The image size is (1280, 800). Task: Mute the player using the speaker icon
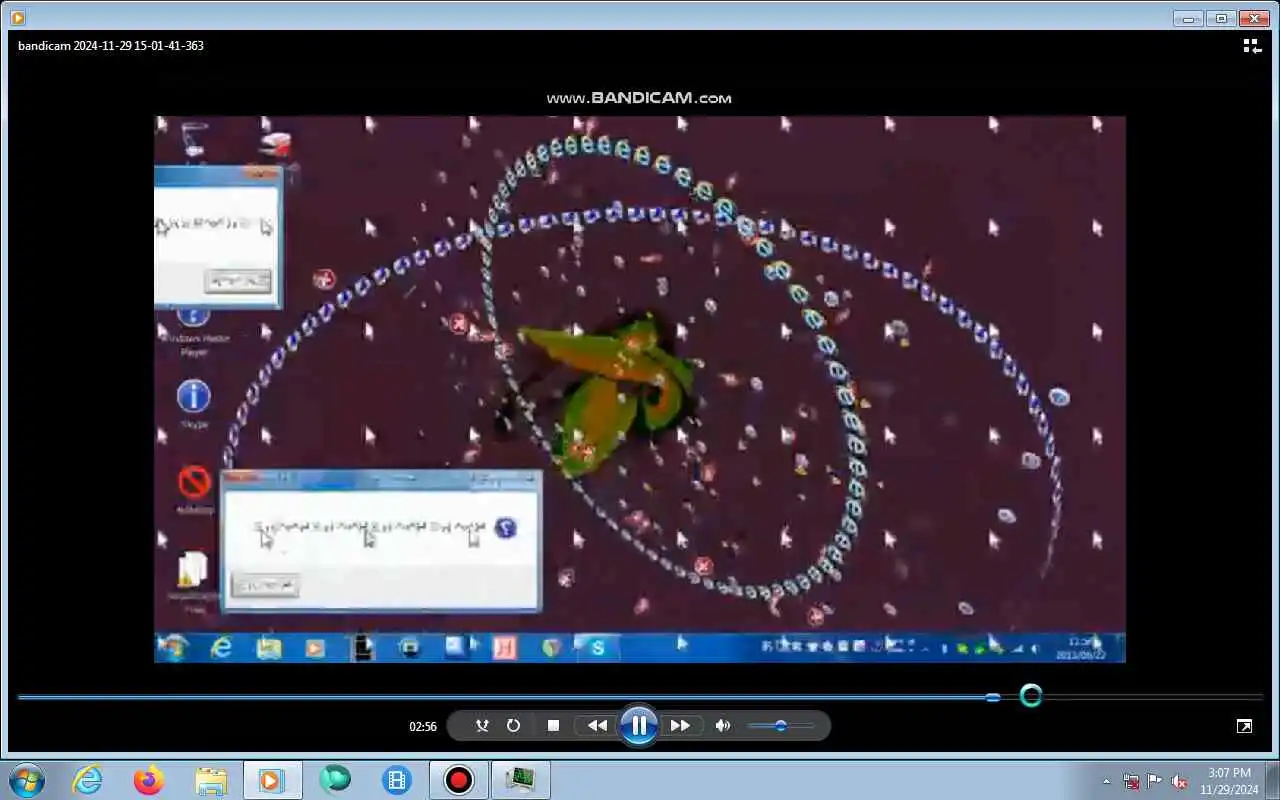point(722,726)
